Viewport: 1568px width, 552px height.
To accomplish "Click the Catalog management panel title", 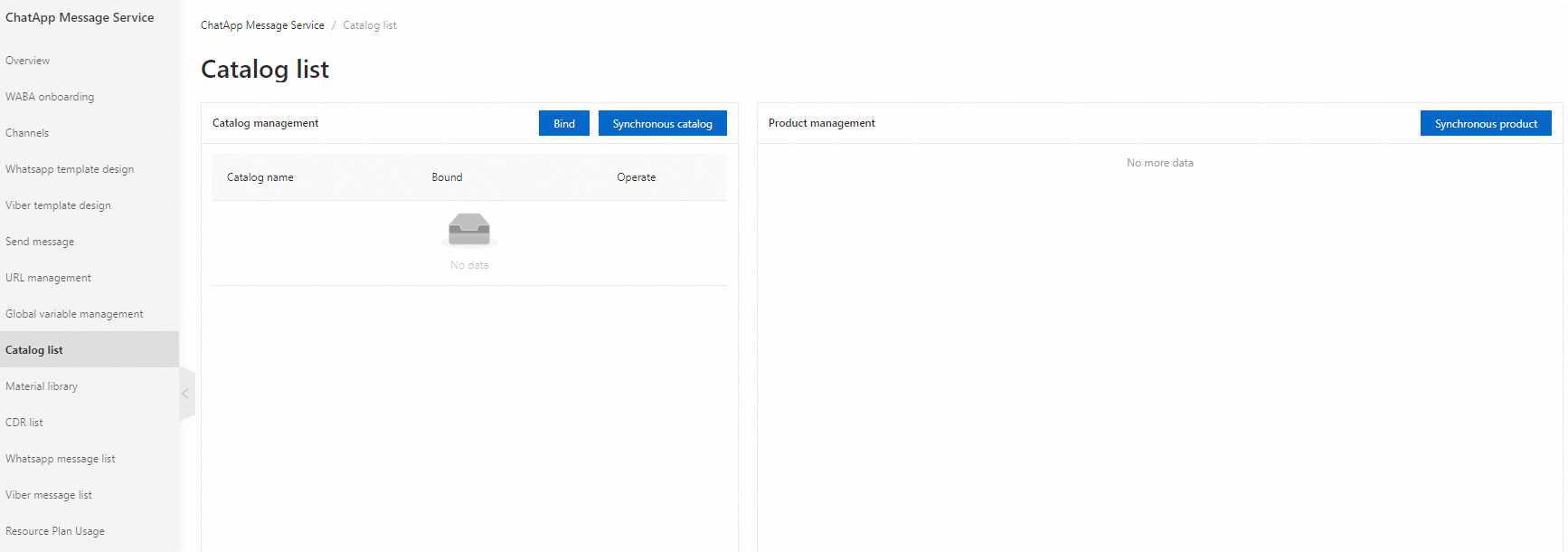I will point(266,123).
